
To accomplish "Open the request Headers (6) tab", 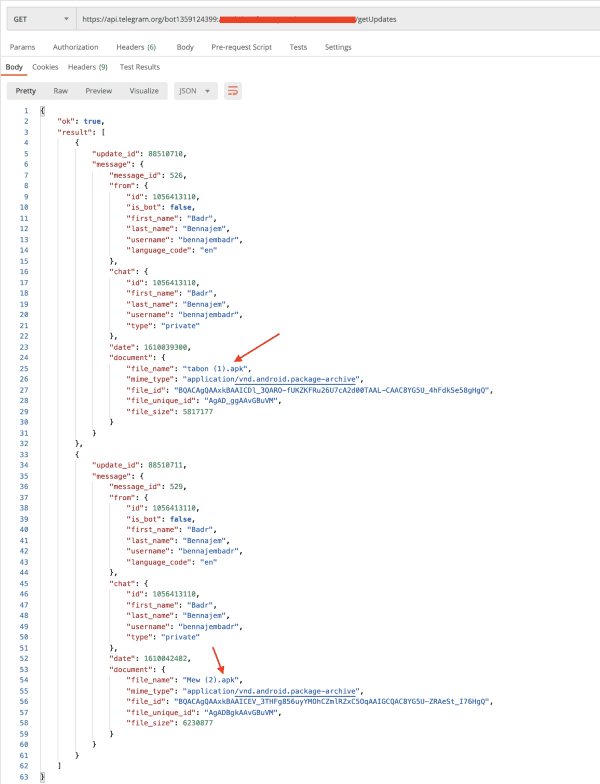I will pyautogui.click(x=136, y=47).
